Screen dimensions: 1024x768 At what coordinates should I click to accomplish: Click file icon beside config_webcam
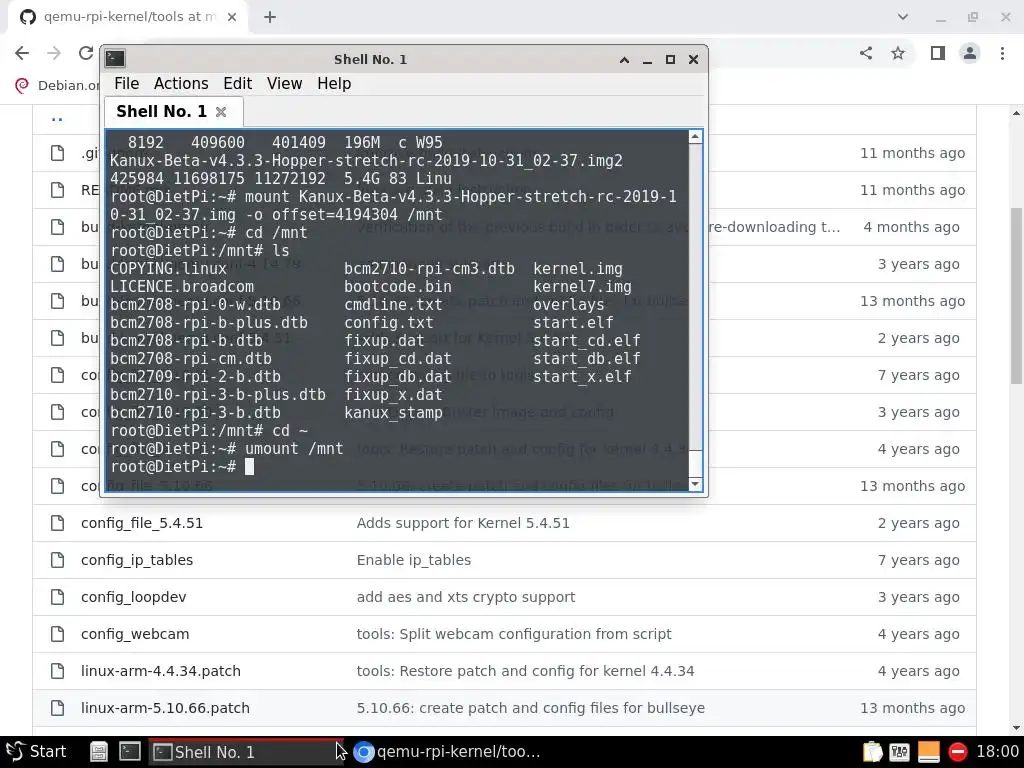(57, 634)
